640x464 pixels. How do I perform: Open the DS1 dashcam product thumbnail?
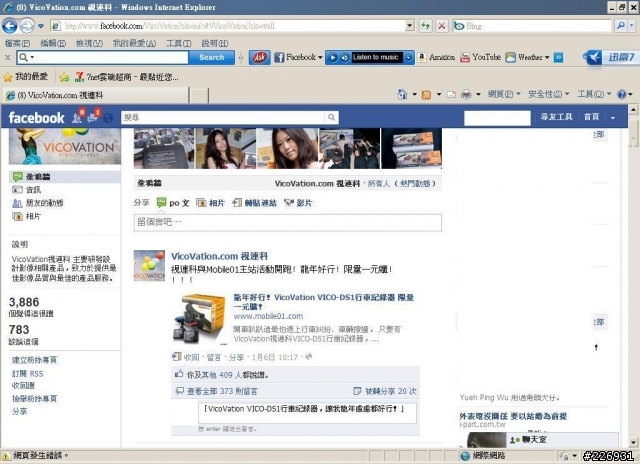(199, 319)
